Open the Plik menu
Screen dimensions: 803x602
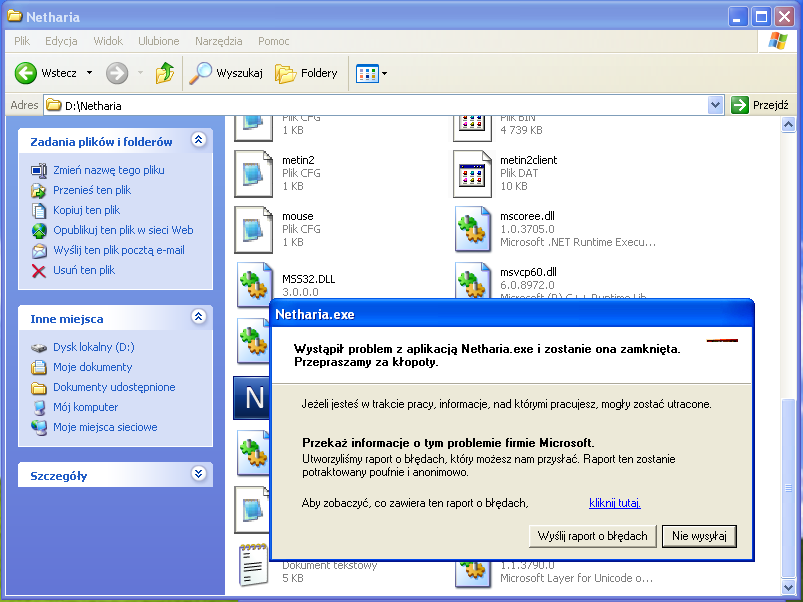coord(22,41)
